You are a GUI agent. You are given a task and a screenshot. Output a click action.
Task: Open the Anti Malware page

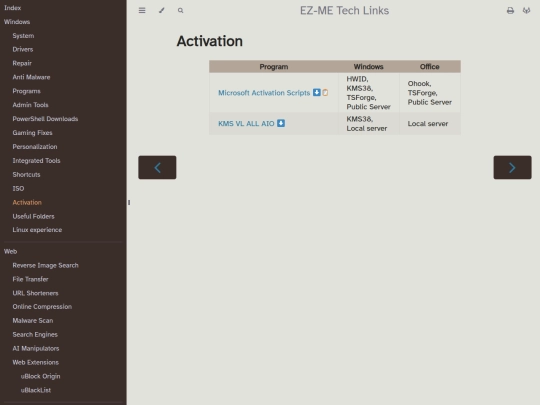coord(31,77)
